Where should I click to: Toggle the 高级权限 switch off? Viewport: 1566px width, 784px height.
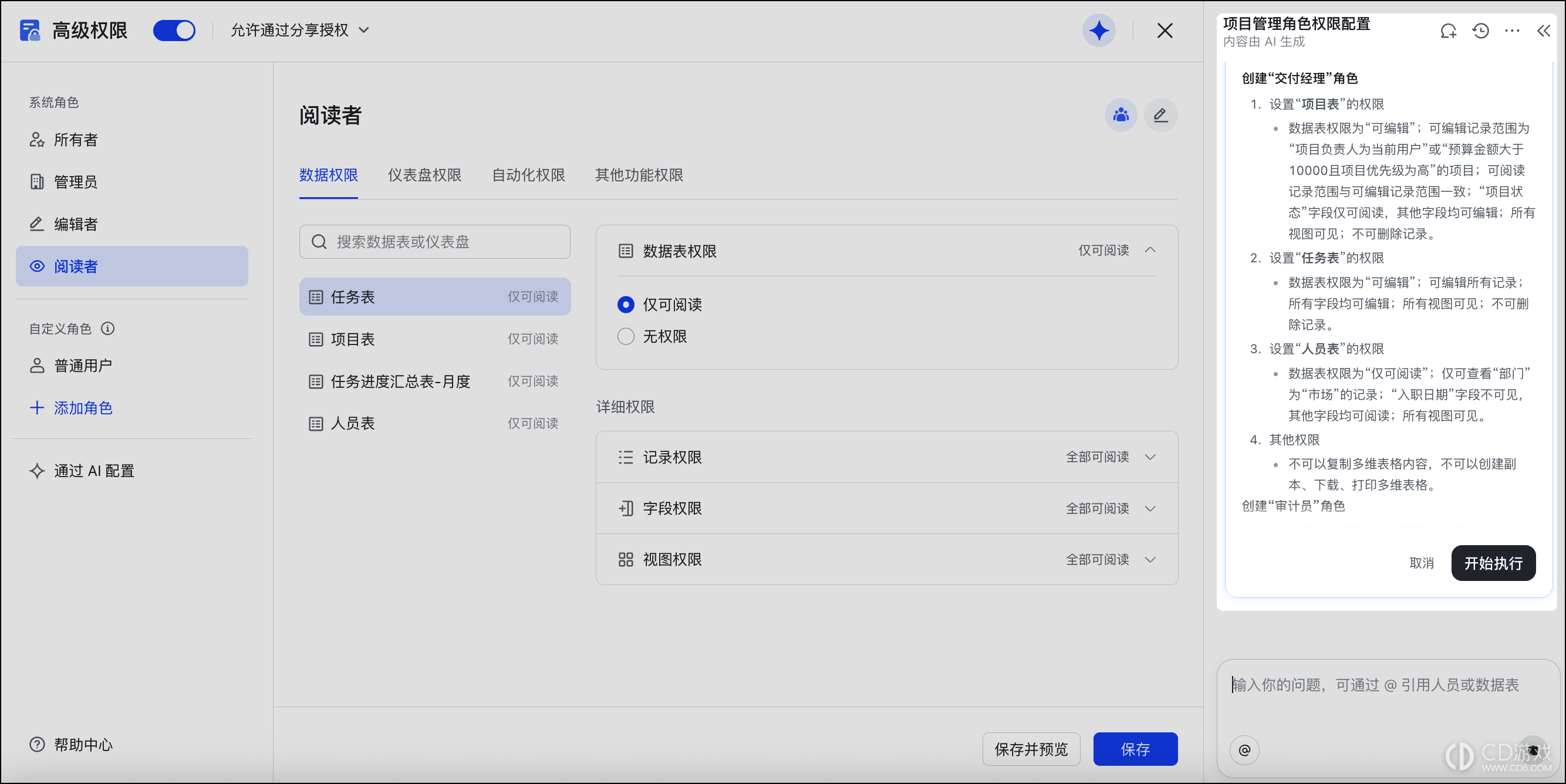pos(174,31)
